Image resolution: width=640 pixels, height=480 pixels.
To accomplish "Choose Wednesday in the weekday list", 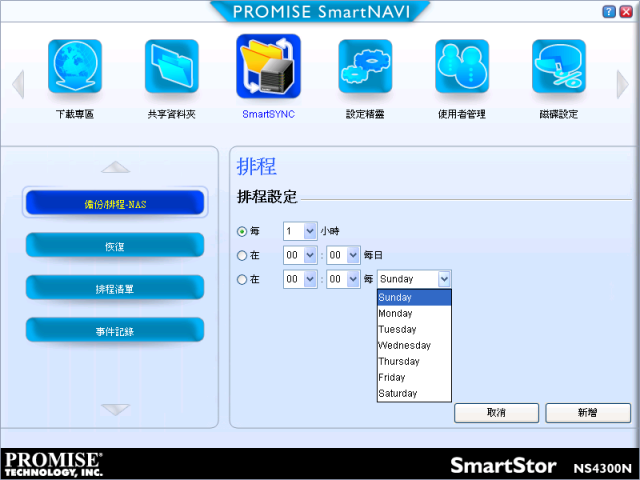I will [414, 345].
